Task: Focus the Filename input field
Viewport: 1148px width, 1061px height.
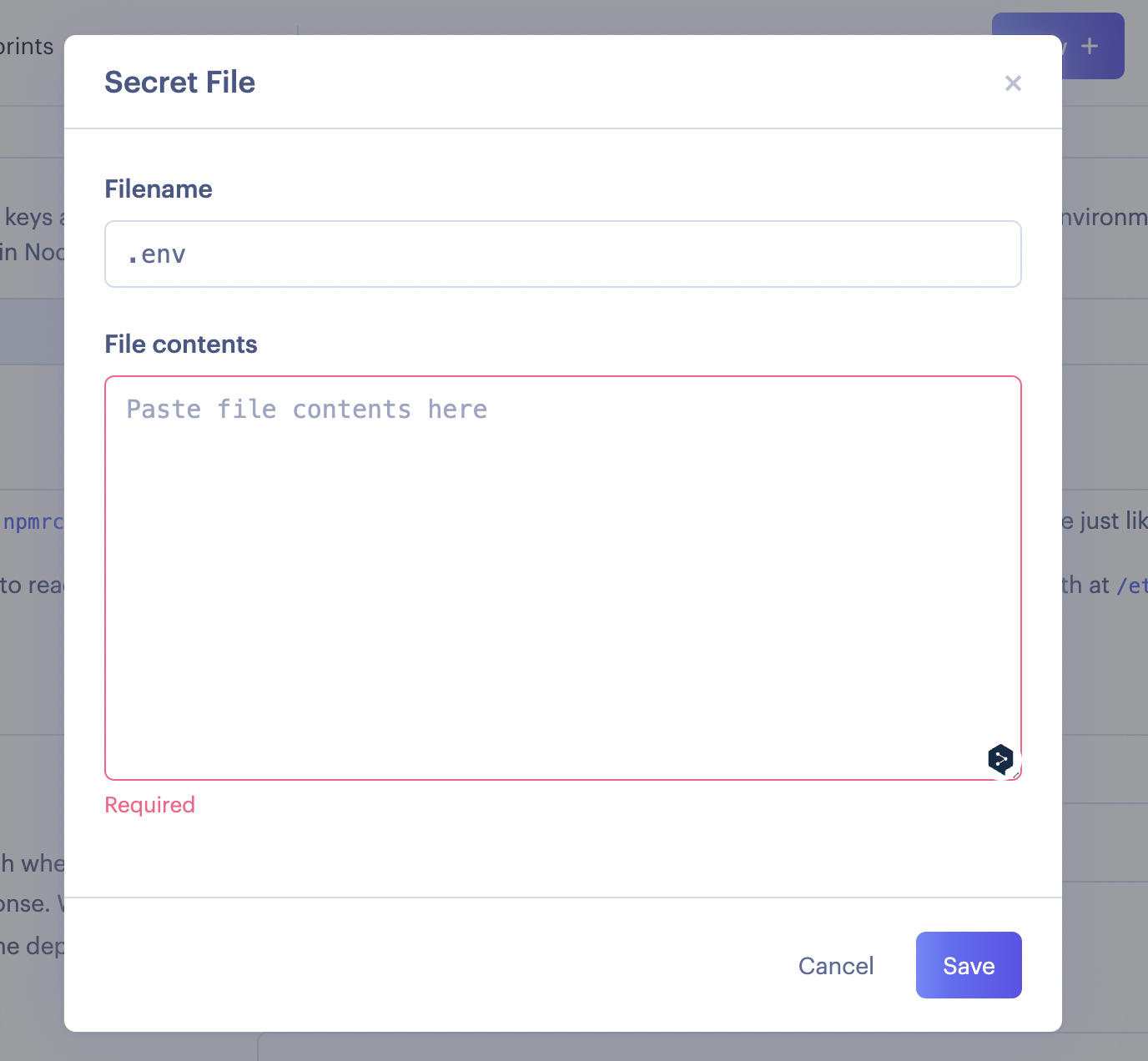Action: tap(562, 254)
